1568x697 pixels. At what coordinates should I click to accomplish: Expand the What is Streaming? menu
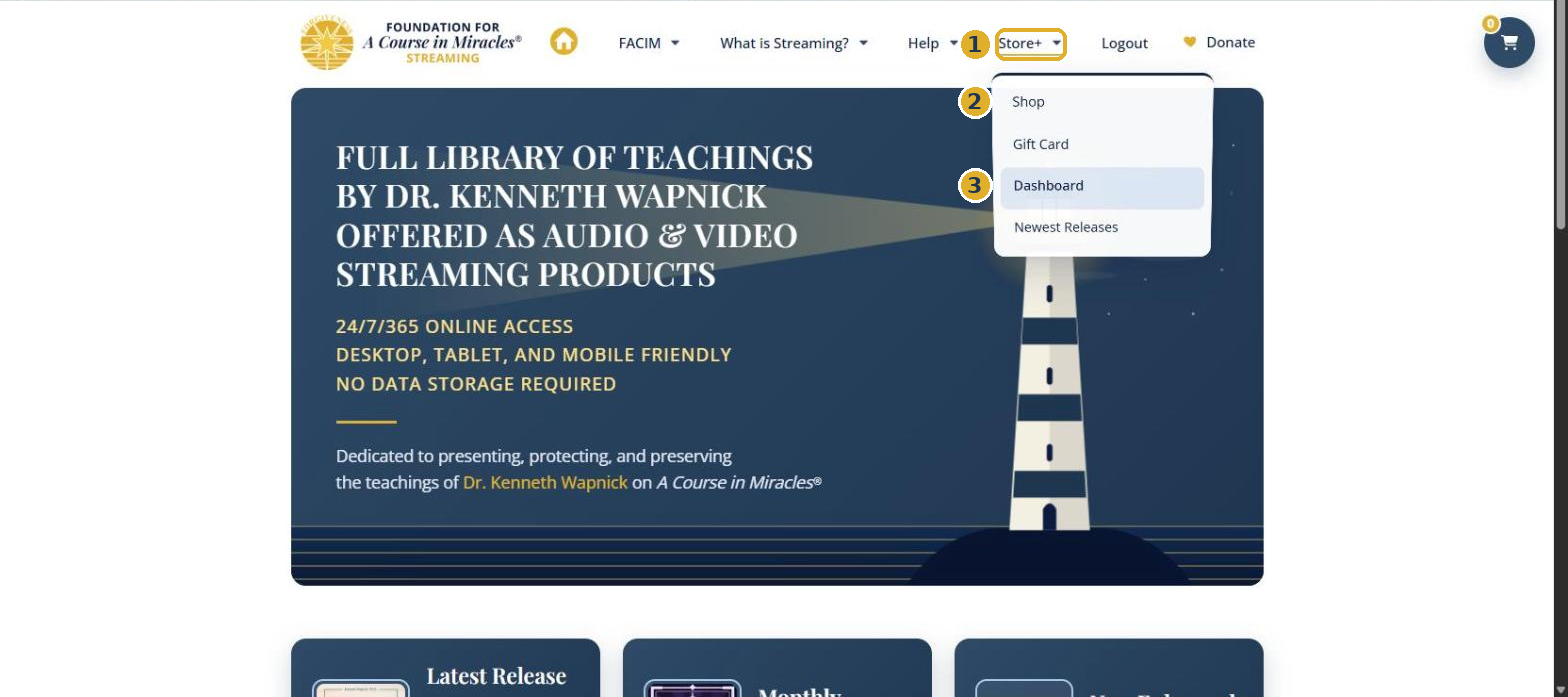click(x=794, y=43)
